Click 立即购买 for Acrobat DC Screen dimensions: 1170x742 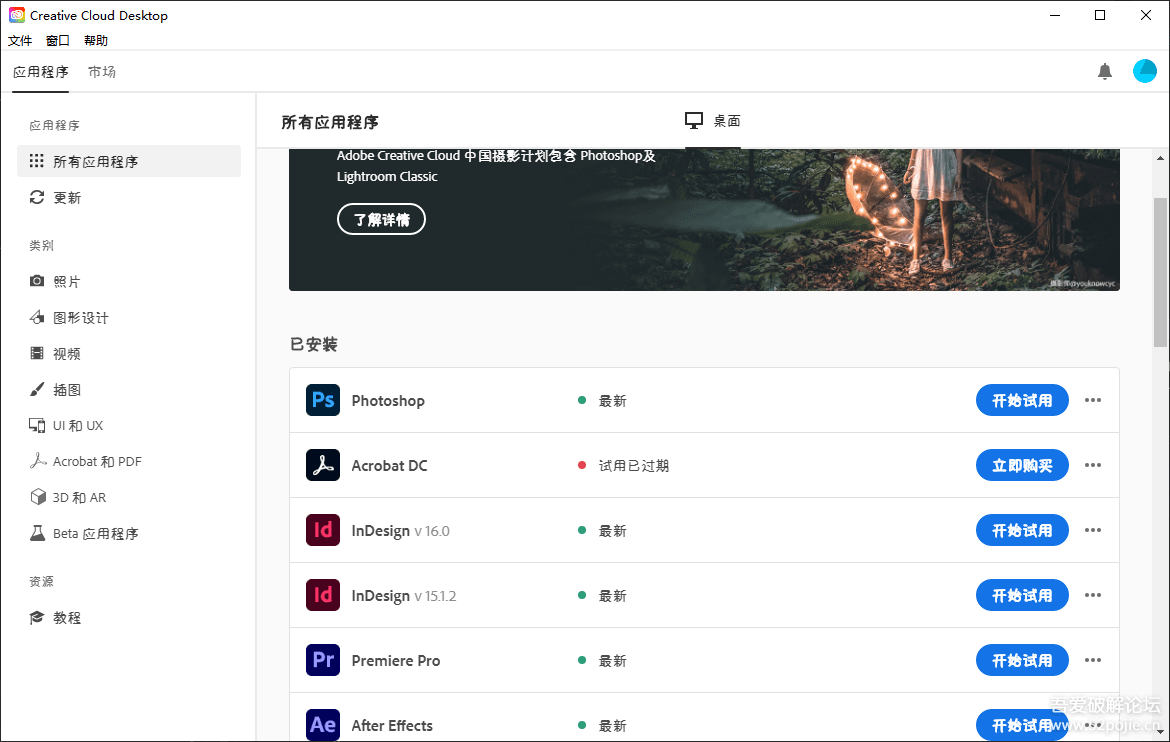(1022, 465)
